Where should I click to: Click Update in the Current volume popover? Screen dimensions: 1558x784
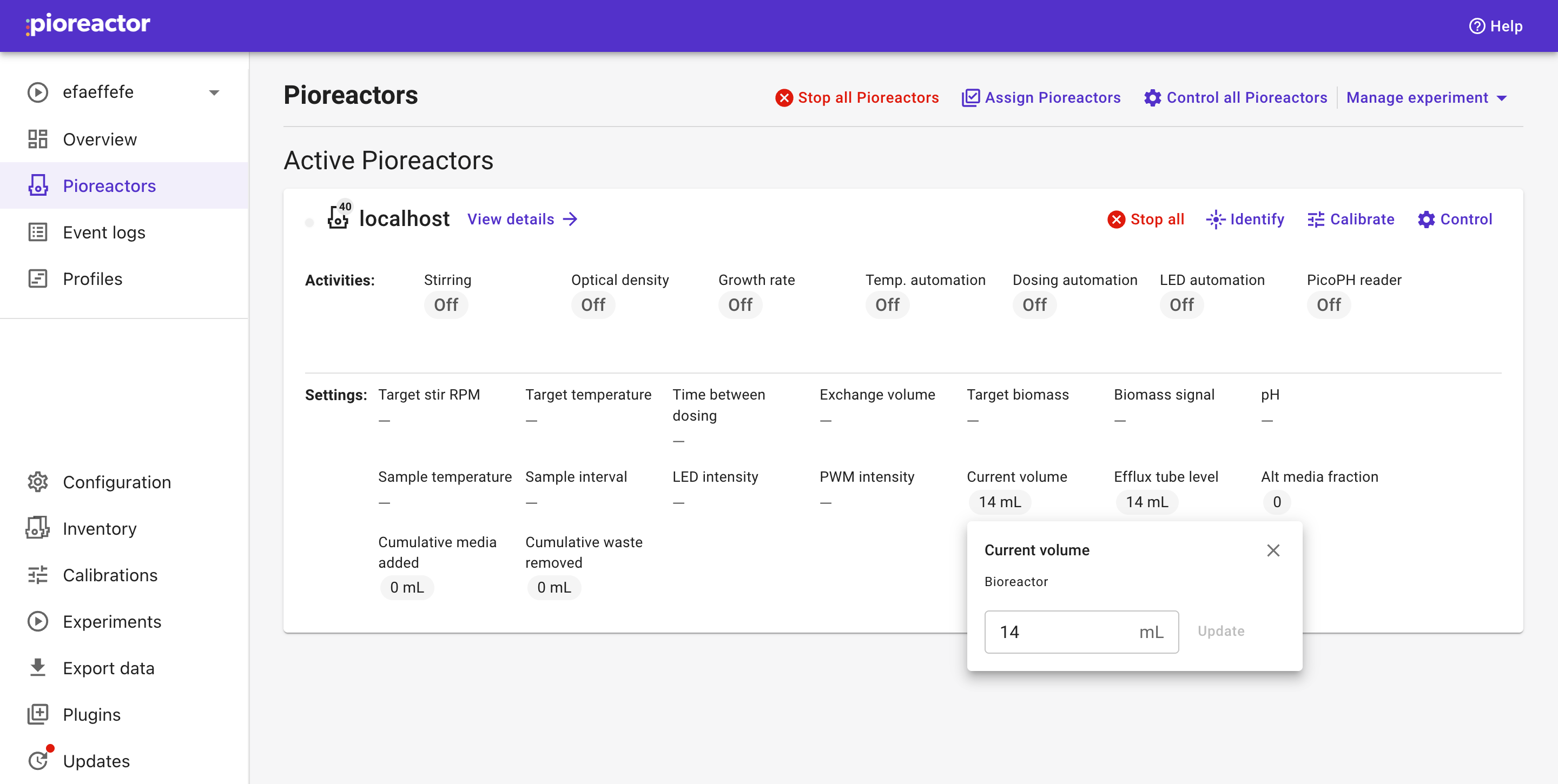pyautogui.click(x=1221, y=631)
